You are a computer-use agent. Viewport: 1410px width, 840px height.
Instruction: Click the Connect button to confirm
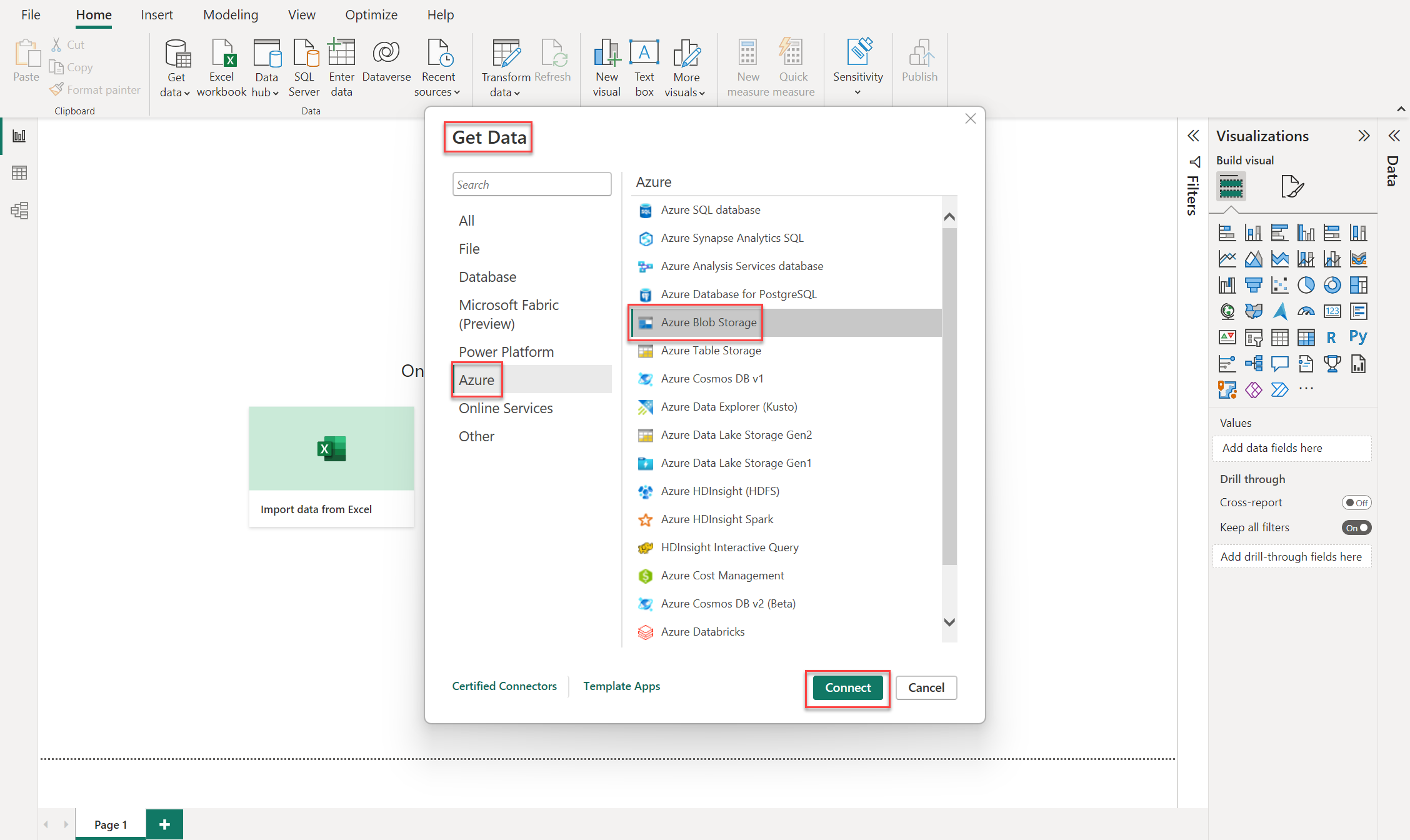click(846, 687)
